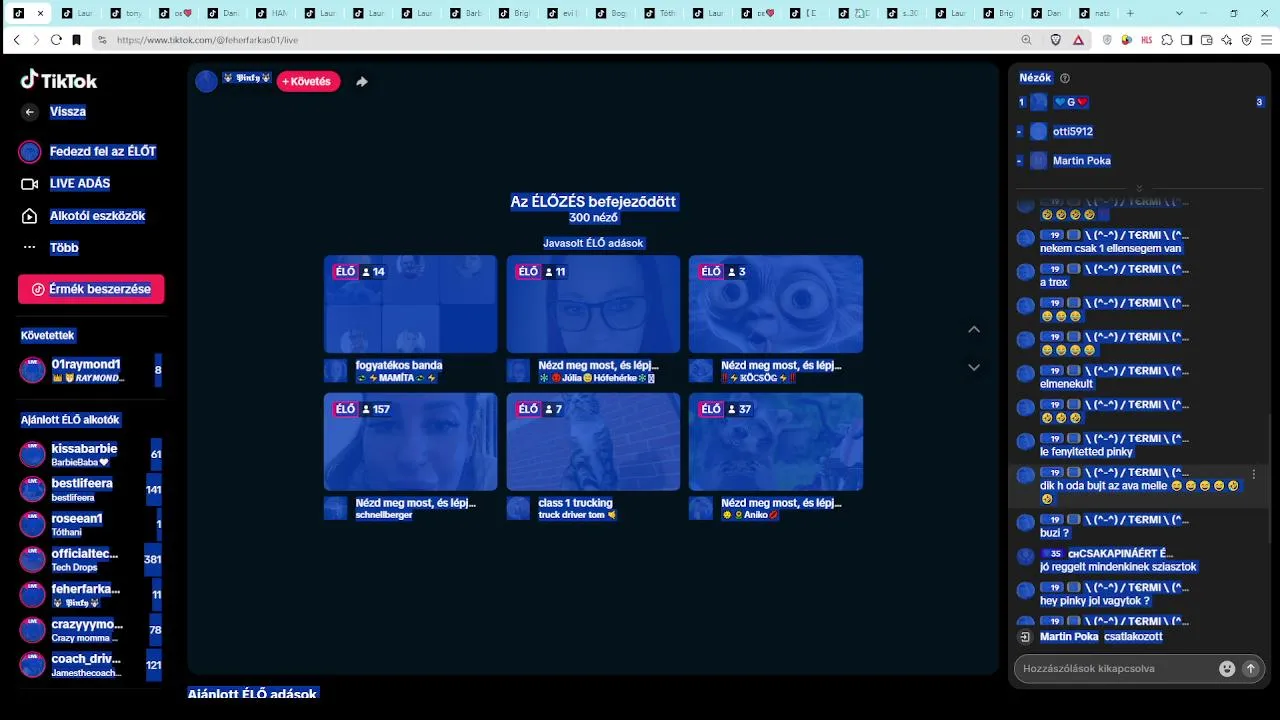Viewport: 1280px width, 720px height.
Task: Open kissabarbie suggested creator
Action: coord(91,455)
